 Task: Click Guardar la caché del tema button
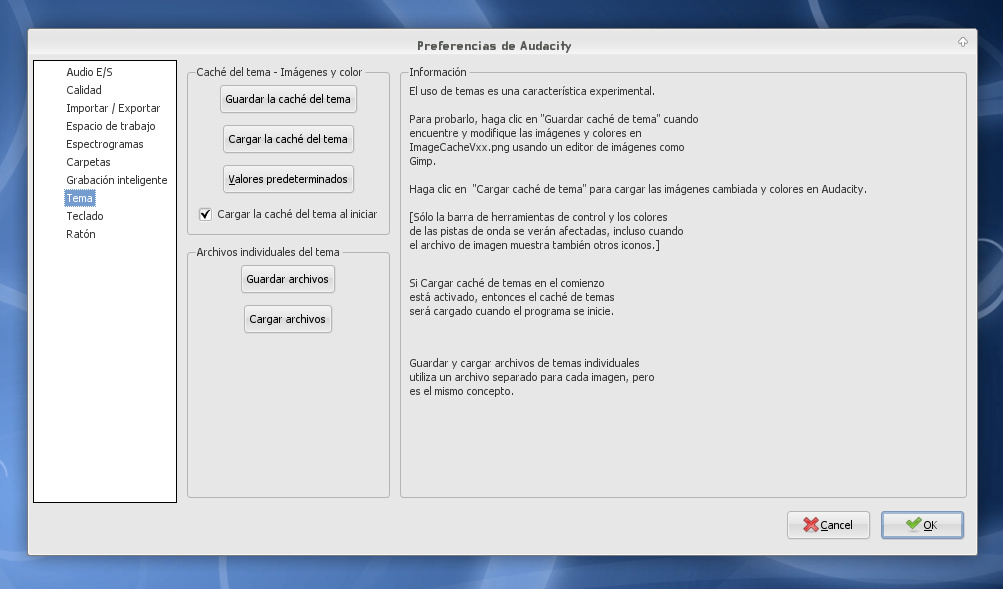pyautogui.click(x=288, y=99)
